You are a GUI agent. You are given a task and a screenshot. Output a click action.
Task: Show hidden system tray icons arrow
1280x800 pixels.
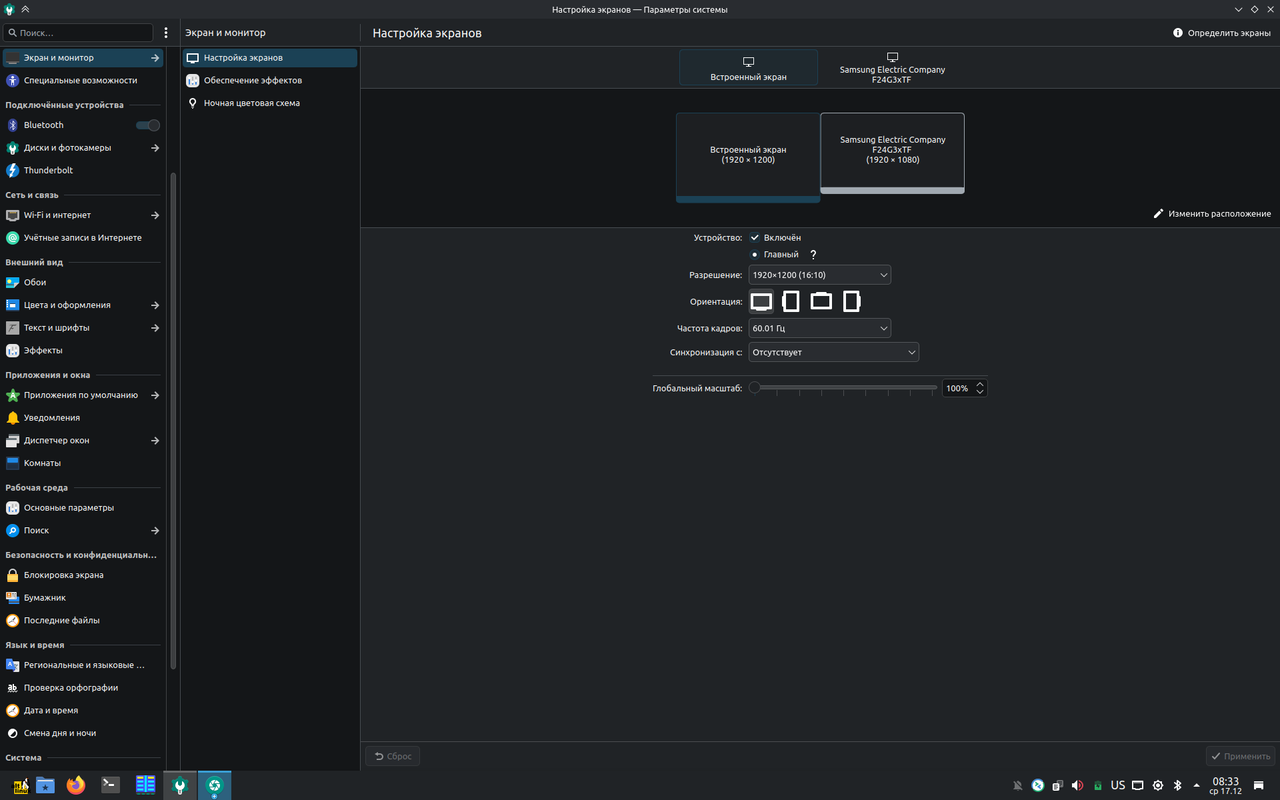1197,786
